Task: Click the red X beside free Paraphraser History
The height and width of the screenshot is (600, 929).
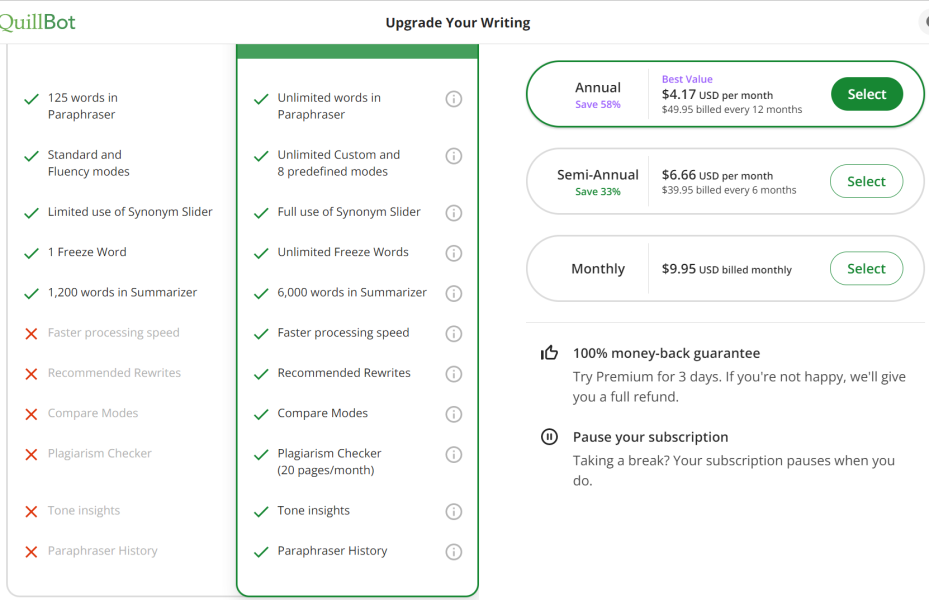Action: (31, 552)
